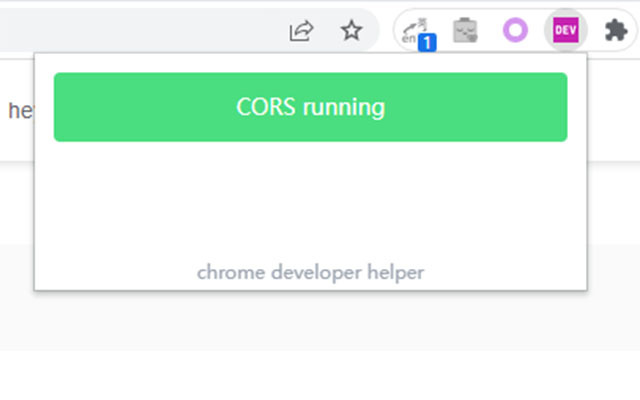Toggle the green CORS running button
Viewport: 640px width, 400px height.
point(310,107)
